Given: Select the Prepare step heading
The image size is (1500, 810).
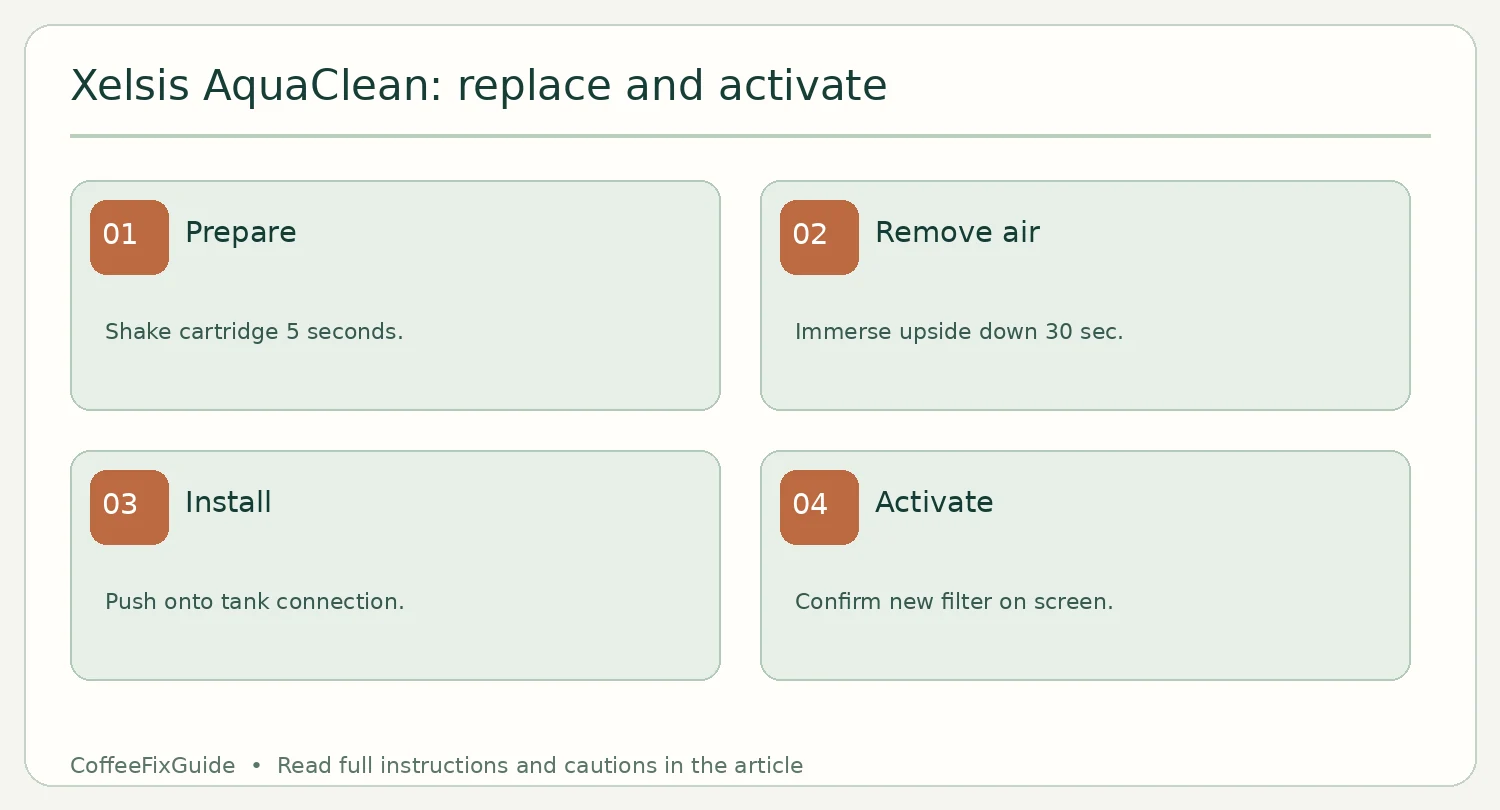Looking at the screenshot, I should 241,233.
